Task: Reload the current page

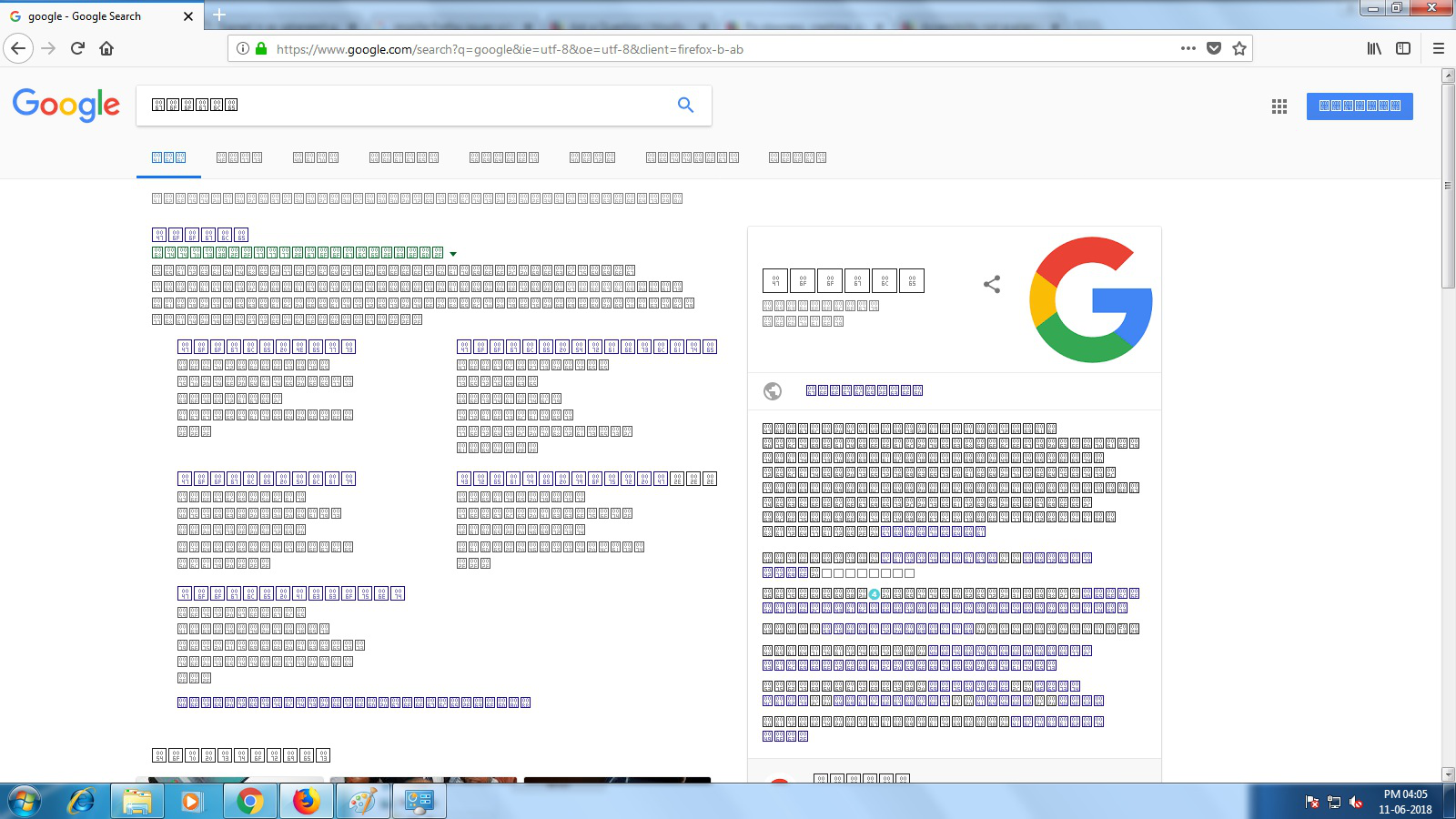Action: click(77, 48)
